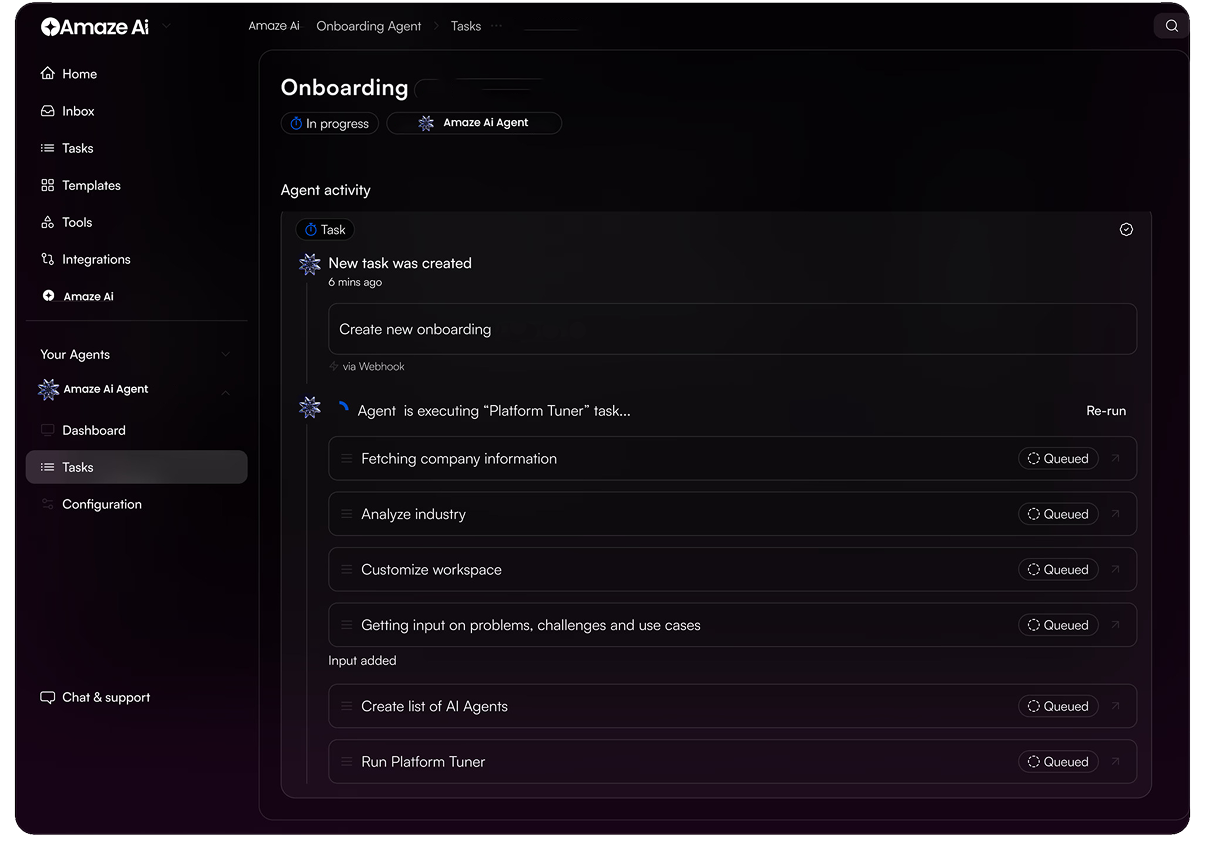Click the drag handle on Create list of AI Agents
1205x843 pixels.
347,706
